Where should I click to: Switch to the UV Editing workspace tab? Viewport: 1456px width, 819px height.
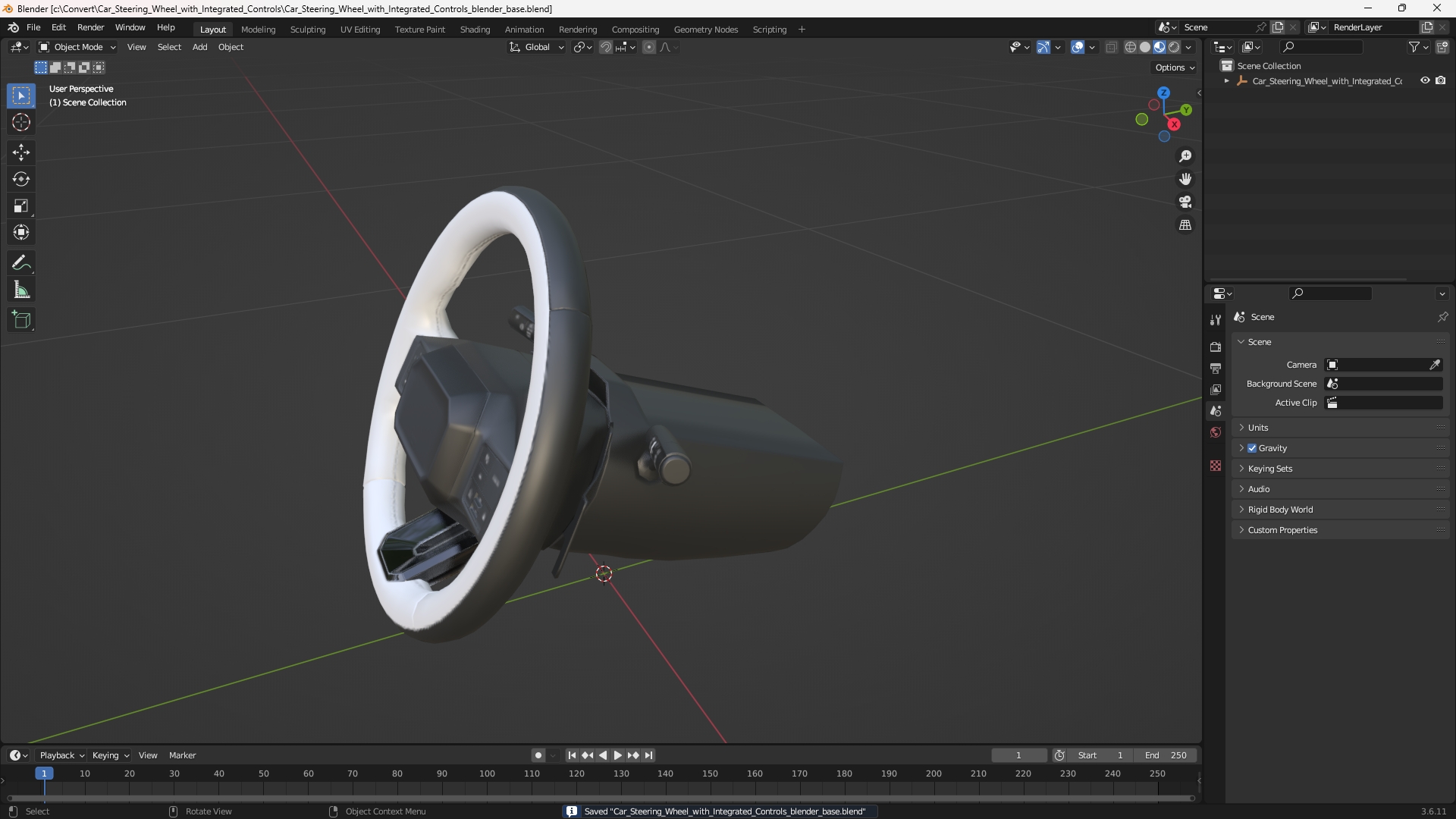360,30
